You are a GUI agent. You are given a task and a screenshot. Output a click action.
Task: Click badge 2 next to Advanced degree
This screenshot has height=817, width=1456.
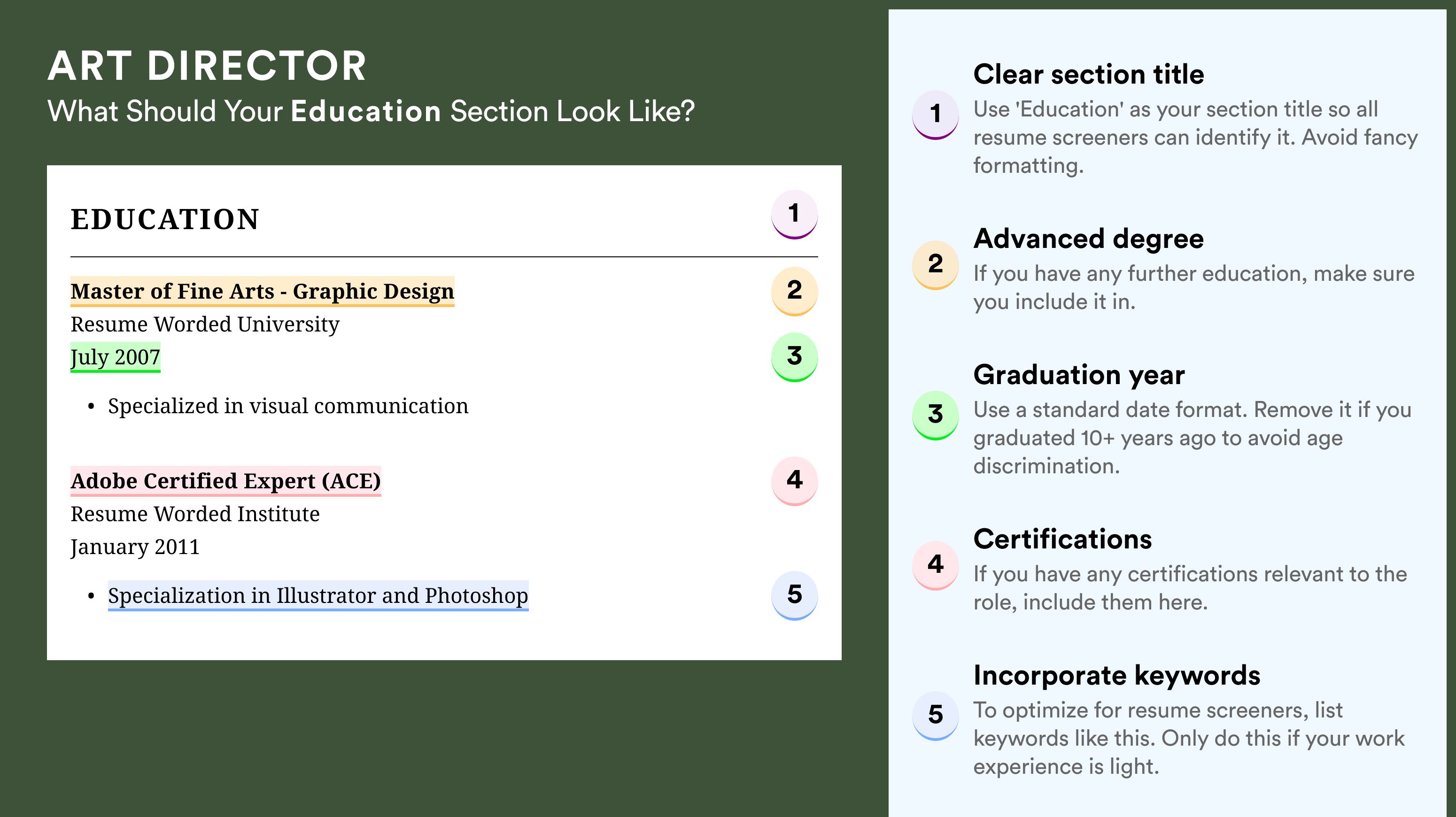coord(935,265)
